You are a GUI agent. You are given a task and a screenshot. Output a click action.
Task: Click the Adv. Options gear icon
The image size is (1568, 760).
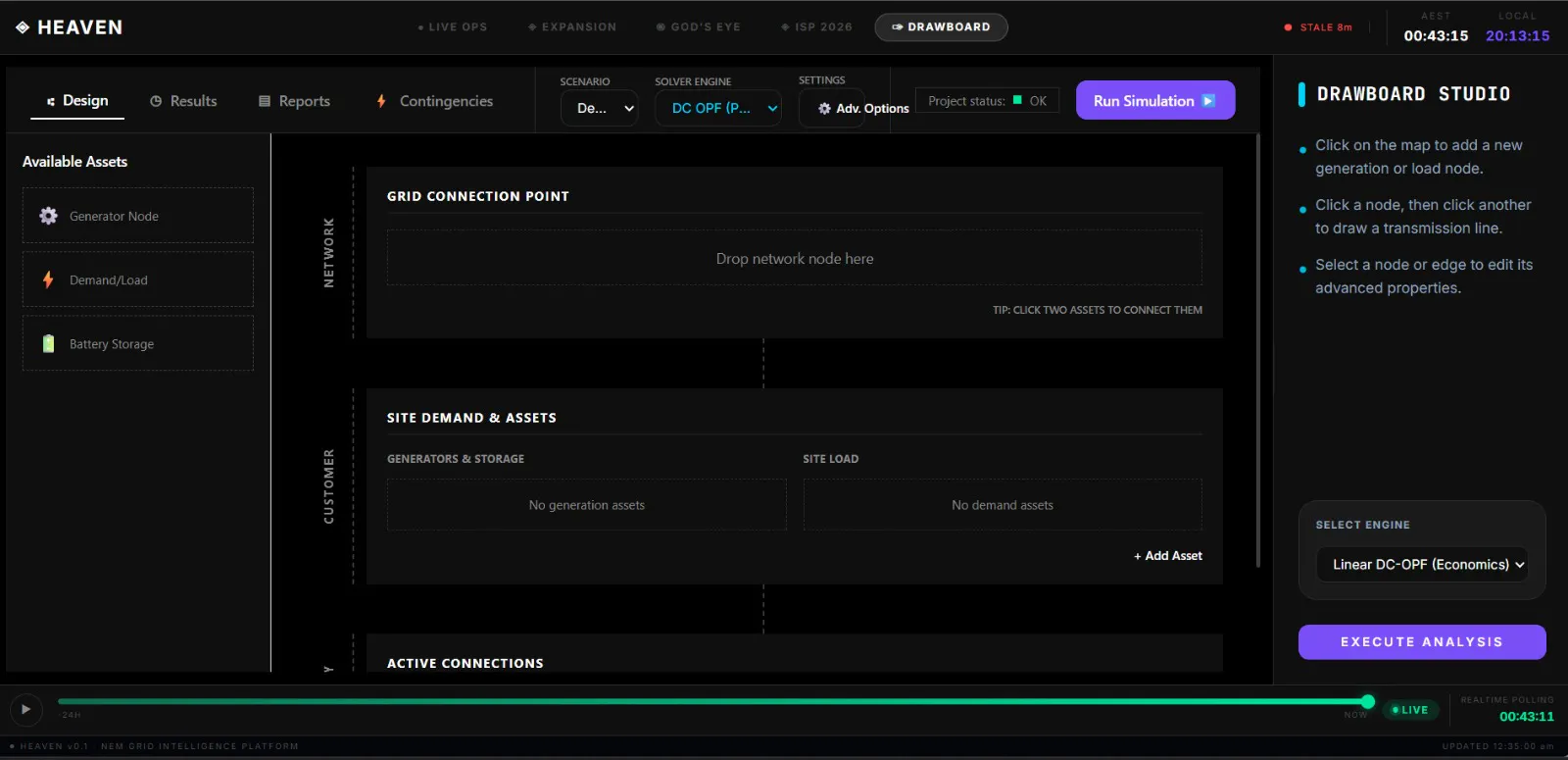pyautogui.click(x=824, y=109)
